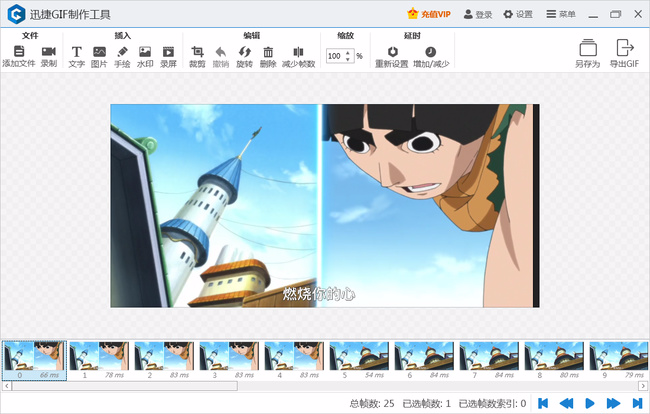The height and width of the screenshot is (414, 650).
Task: Click the app logo in the title bar
Action: coord(16,15)
